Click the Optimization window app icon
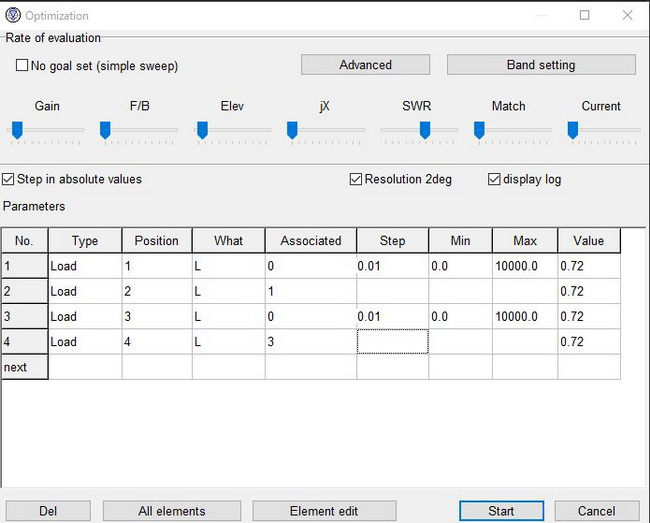This screenshot has height=523, width=650. (13, 15)
